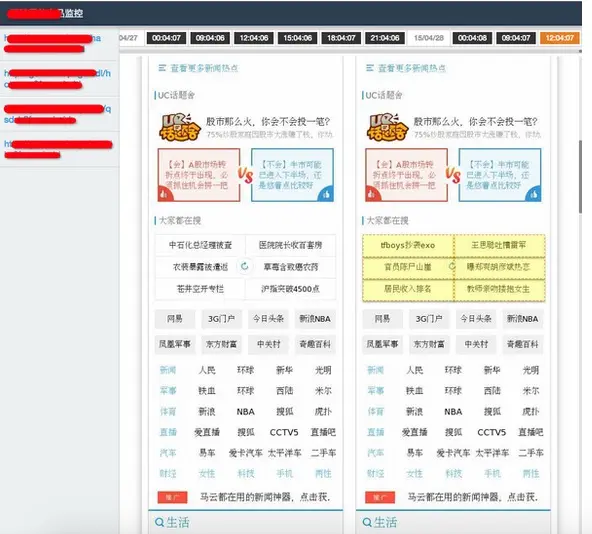Screen dimensions: 592x534
Task: Click the UC话题会 logo in left snapshot
Action: point(179,127)
